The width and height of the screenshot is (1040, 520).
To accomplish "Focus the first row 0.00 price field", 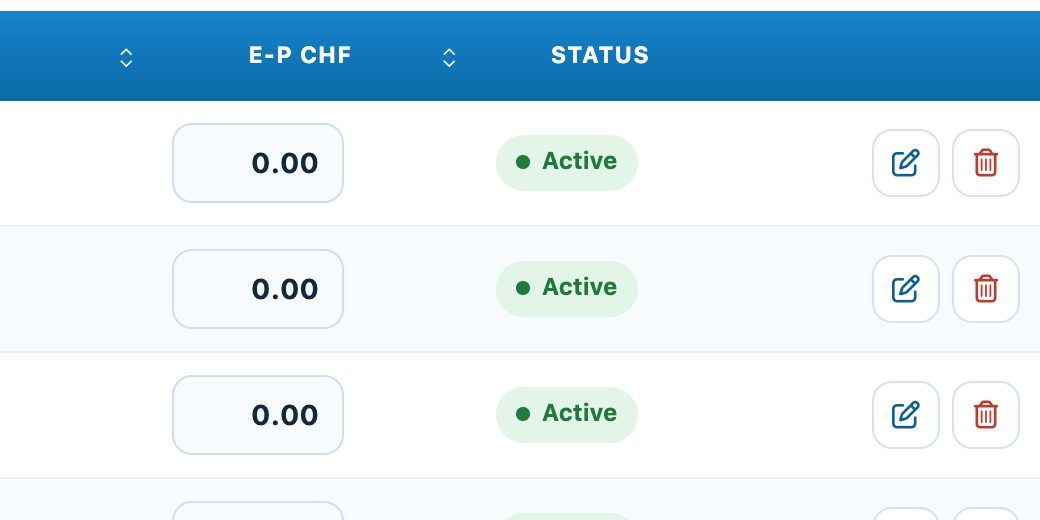I will coord(258,163).
